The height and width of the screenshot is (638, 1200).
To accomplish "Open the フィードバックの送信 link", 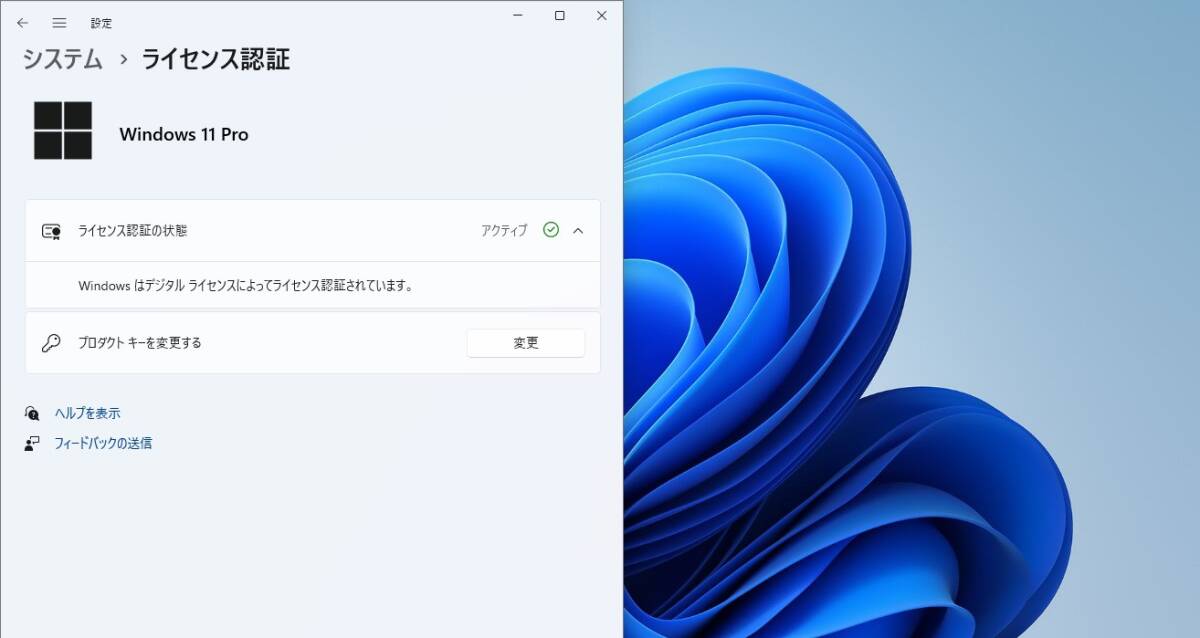I will [x=103, y=443].
